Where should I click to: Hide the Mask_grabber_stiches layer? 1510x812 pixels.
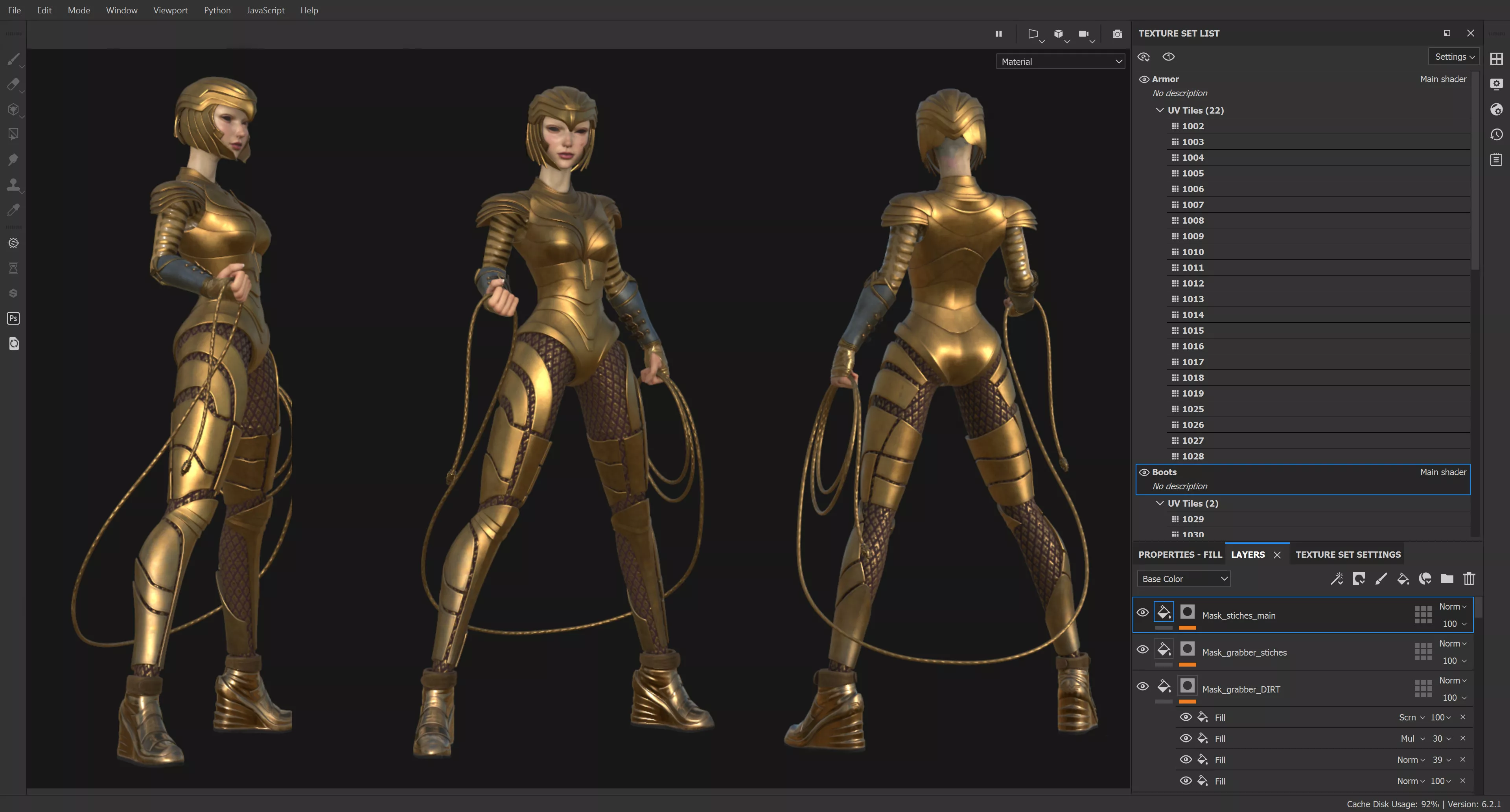[1142, 649]
